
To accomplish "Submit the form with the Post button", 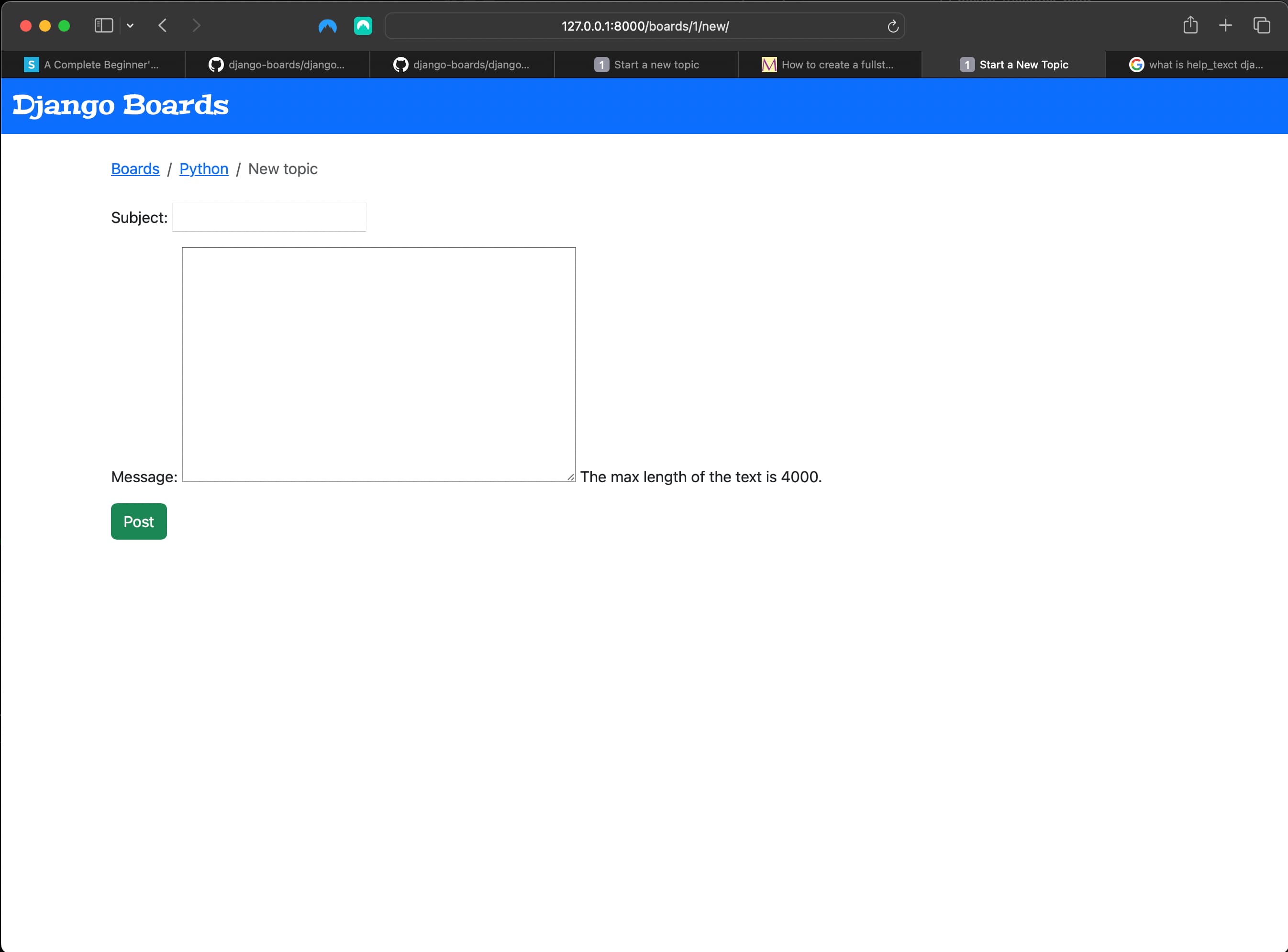I will coord(139,521).
